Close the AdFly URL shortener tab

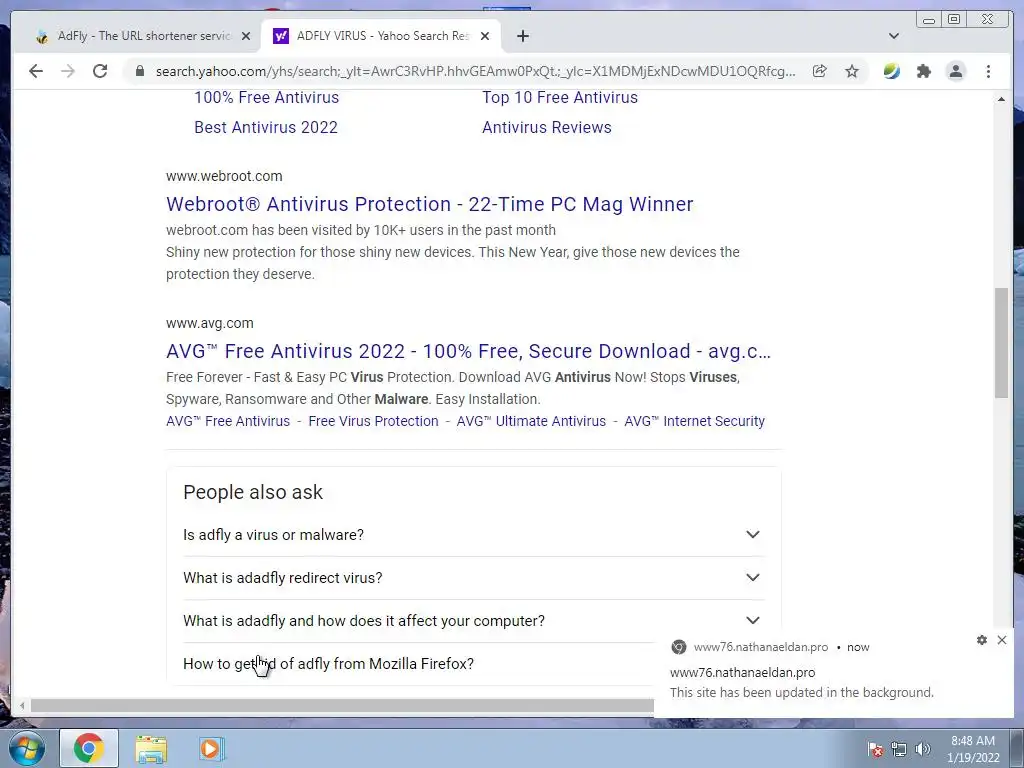point(246,36)
